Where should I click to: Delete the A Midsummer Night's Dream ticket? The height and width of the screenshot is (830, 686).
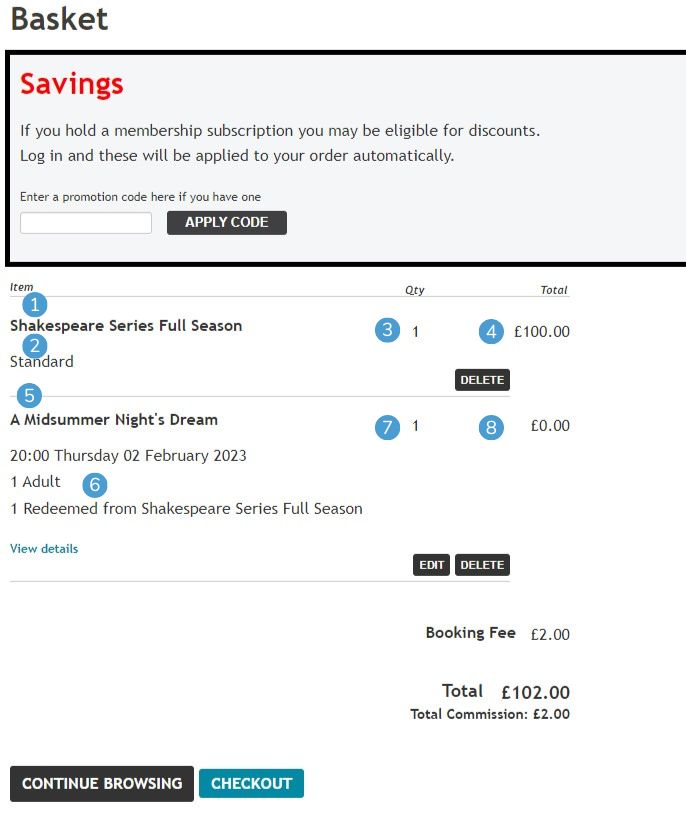(x=481, y=564)
